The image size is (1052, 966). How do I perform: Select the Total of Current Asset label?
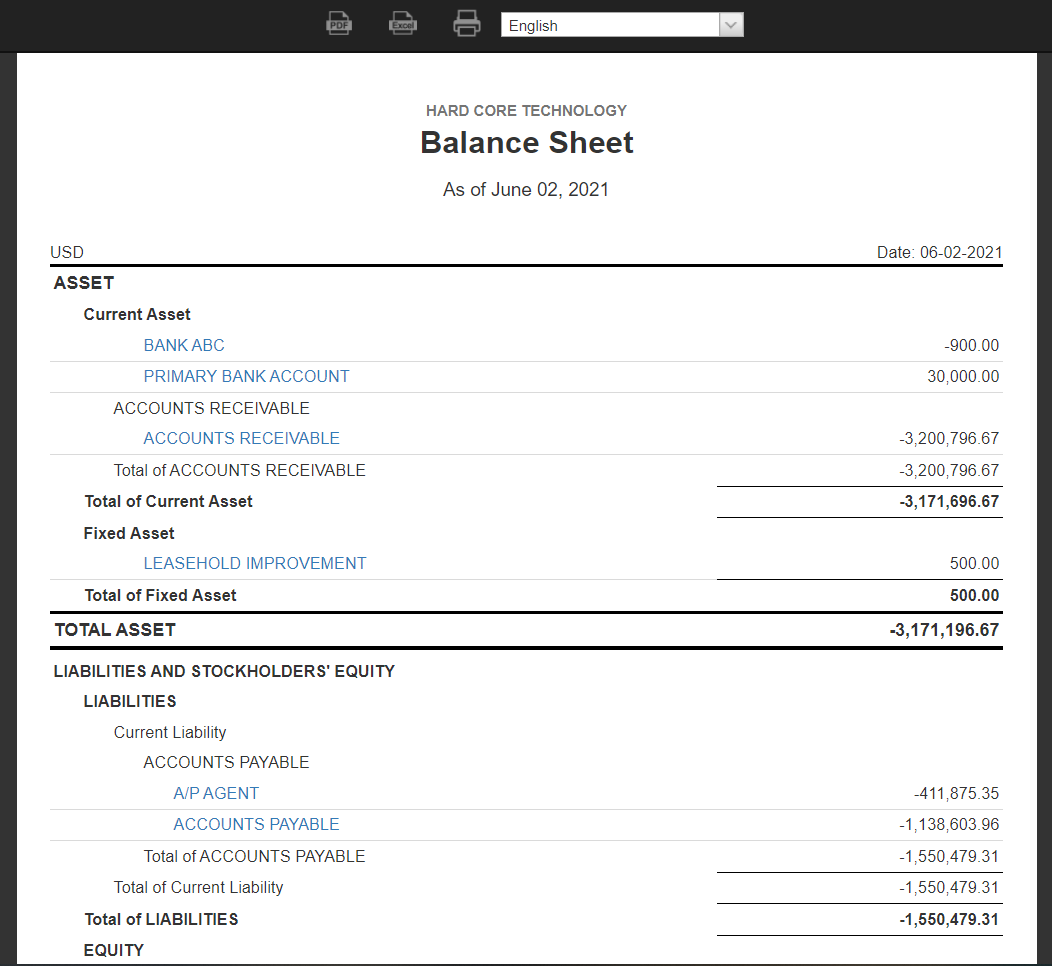[168, 501]
